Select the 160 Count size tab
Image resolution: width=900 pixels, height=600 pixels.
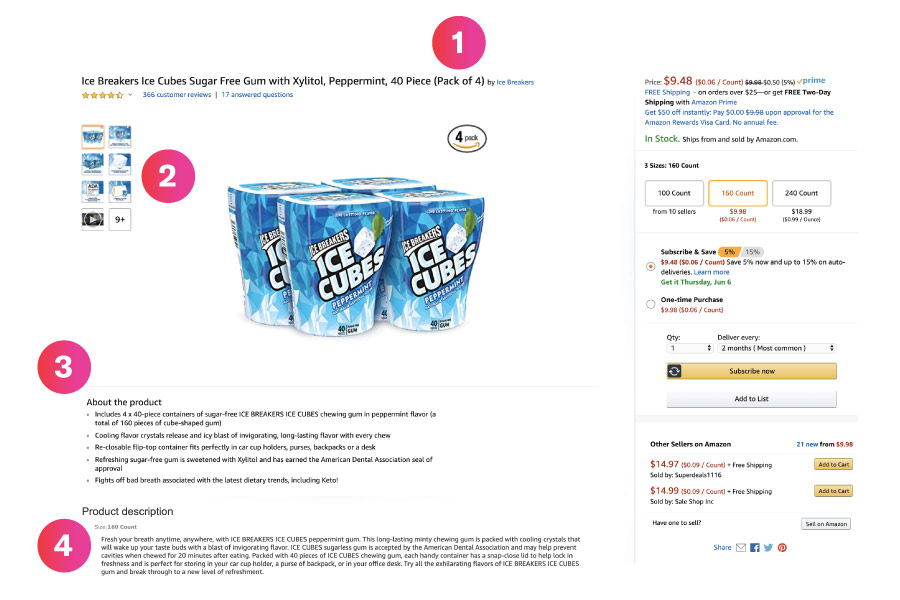(x=737, y=193)
